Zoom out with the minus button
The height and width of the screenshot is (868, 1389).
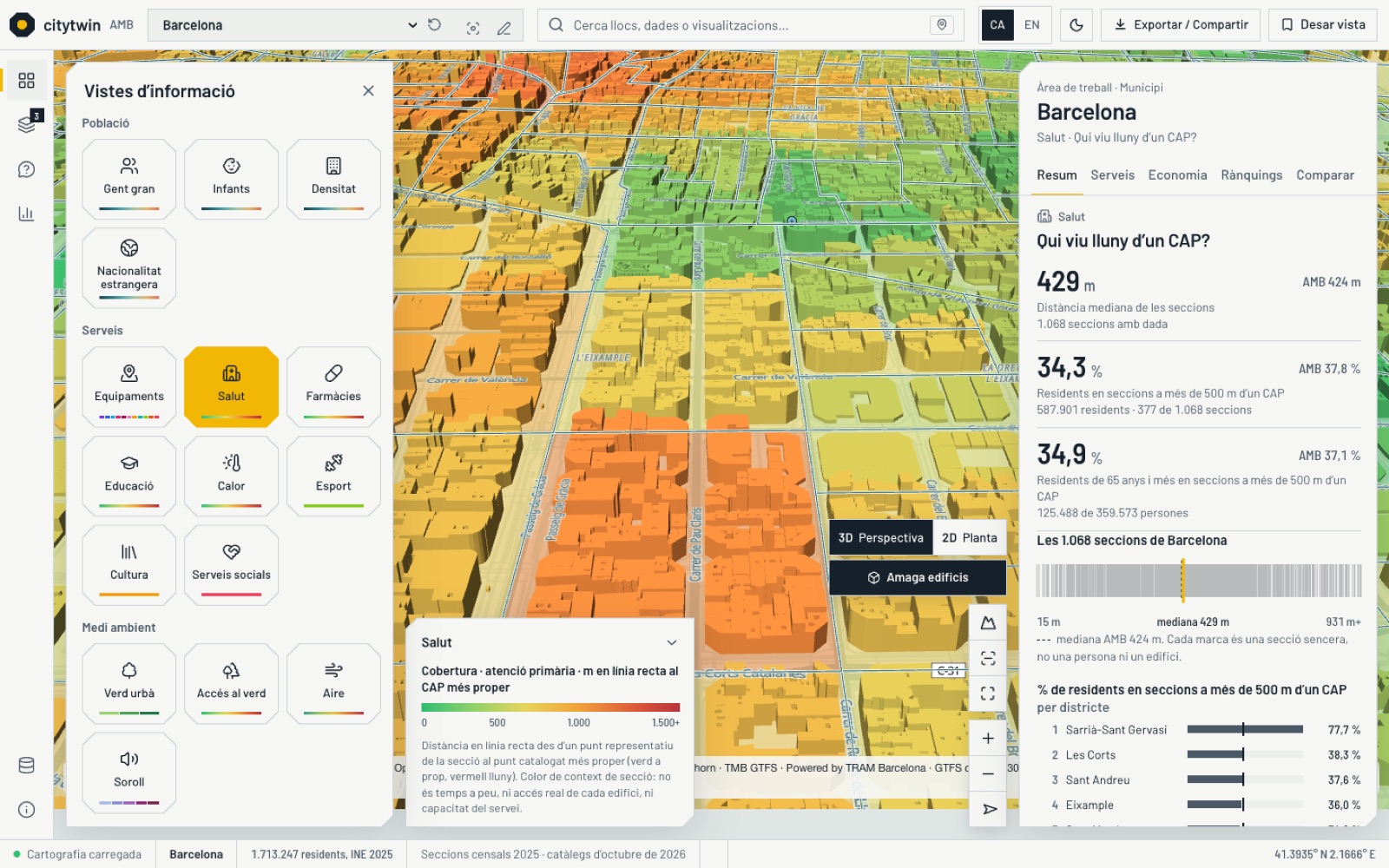click(x=988, y=773)
